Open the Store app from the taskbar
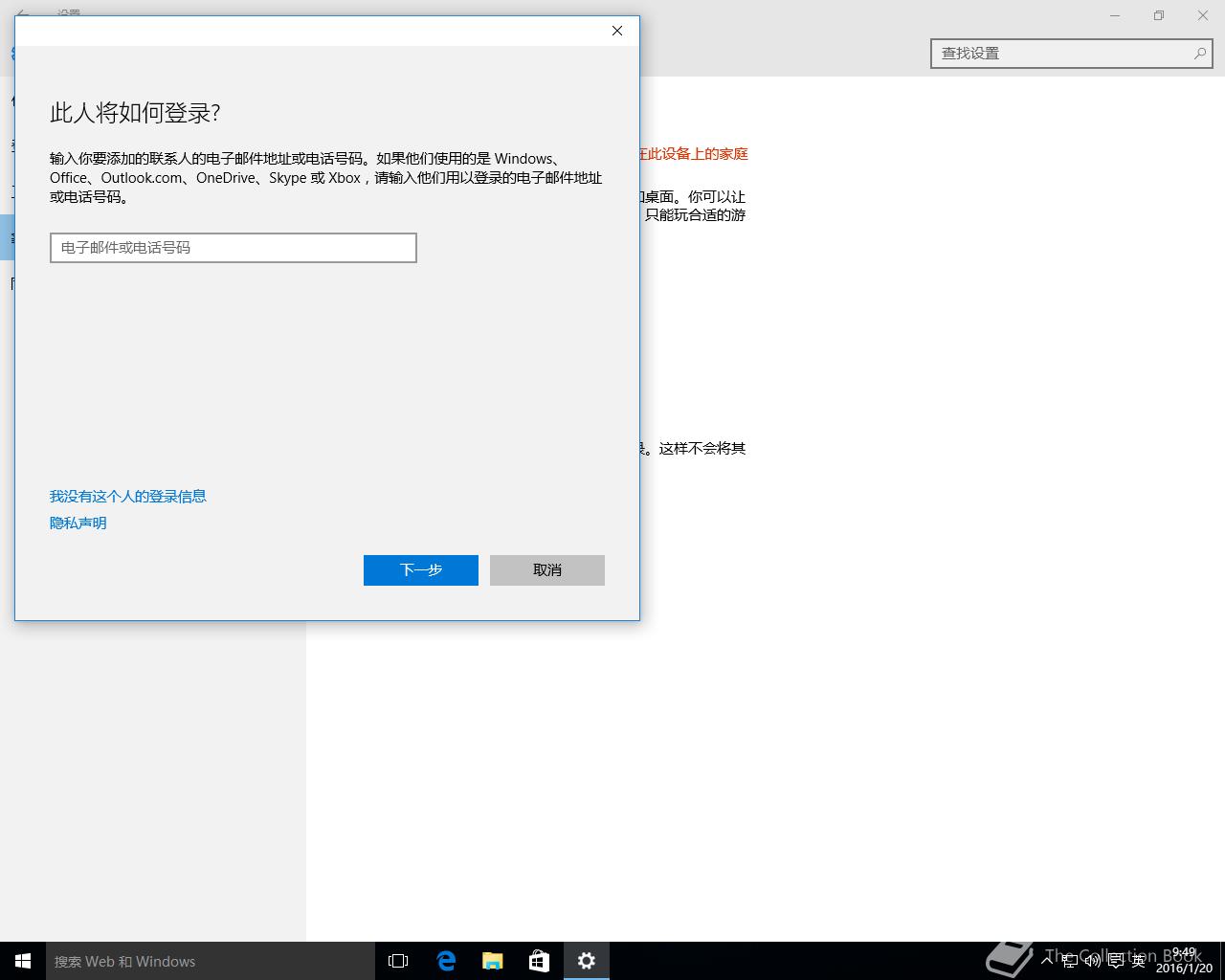Image resolution: width=1225 pixels, height=980 pixels. click(540, 961)
